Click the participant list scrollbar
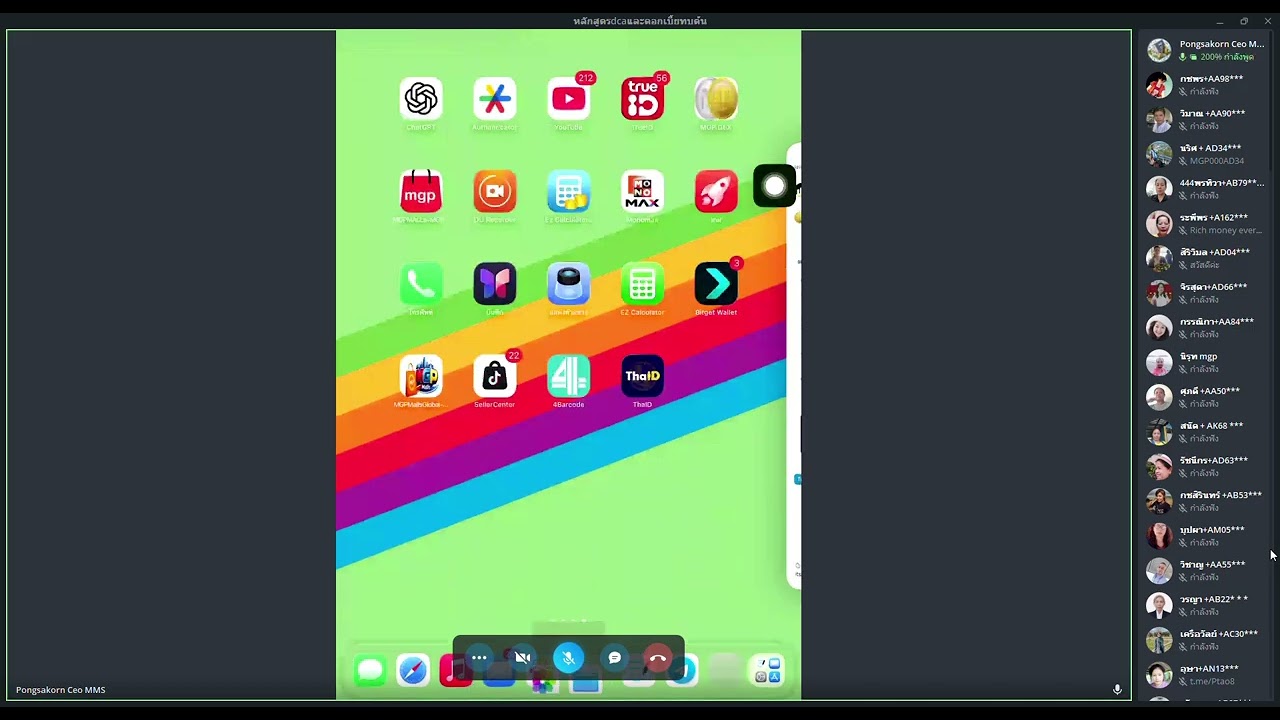The width and height of the screenshot is (1280, 720). (x=1273, y=100)
